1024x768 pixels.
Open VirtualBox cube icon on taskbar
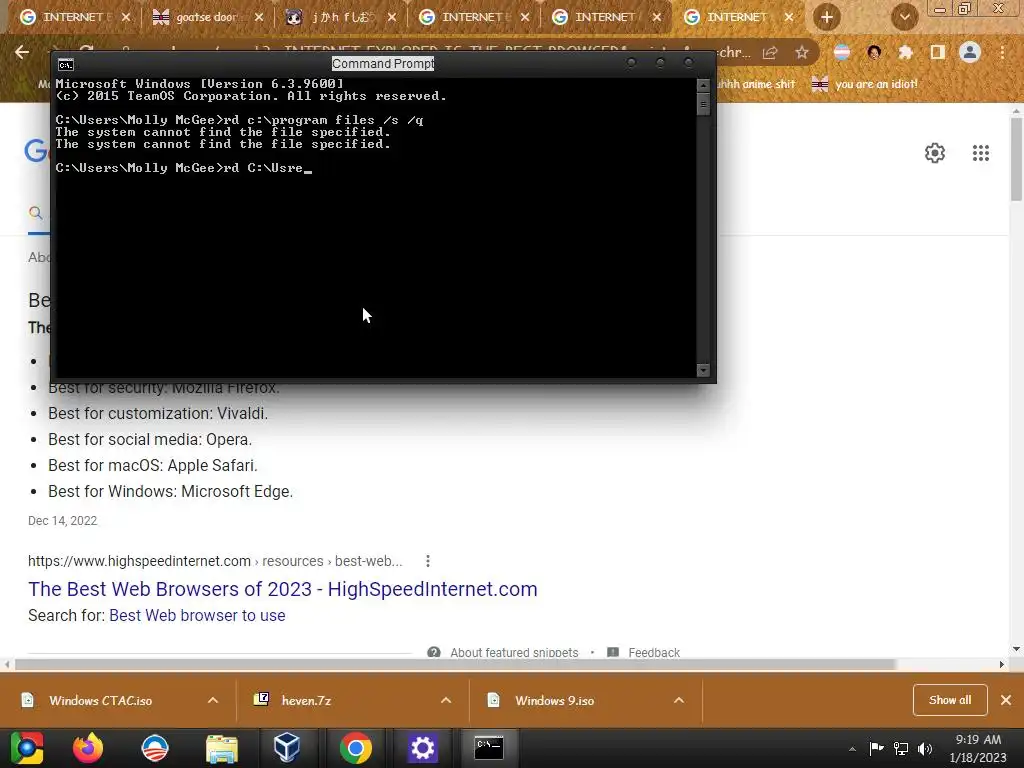[287, 748]
